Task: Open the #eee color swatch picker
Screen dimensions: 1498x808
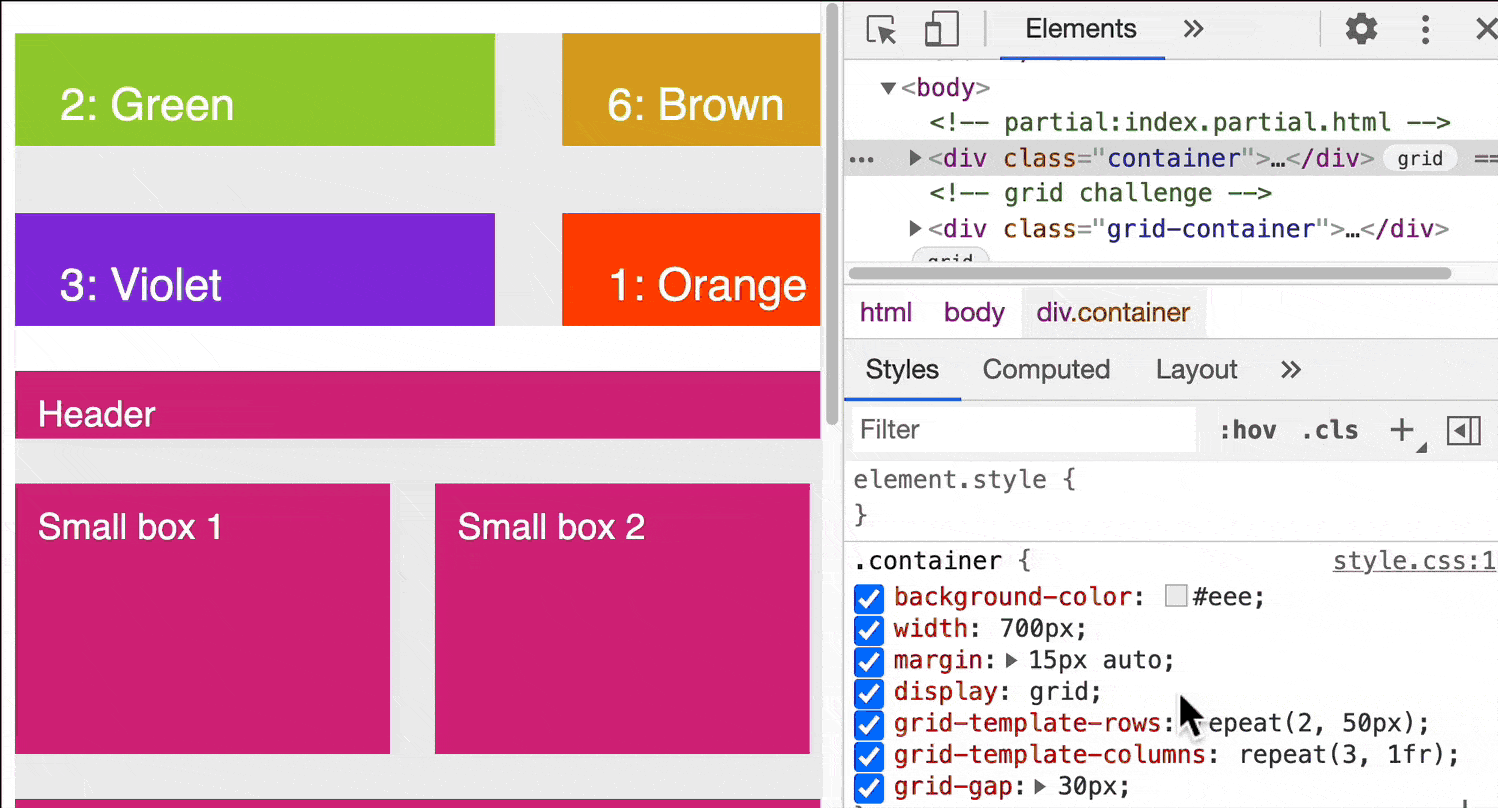Action: 1176,597
